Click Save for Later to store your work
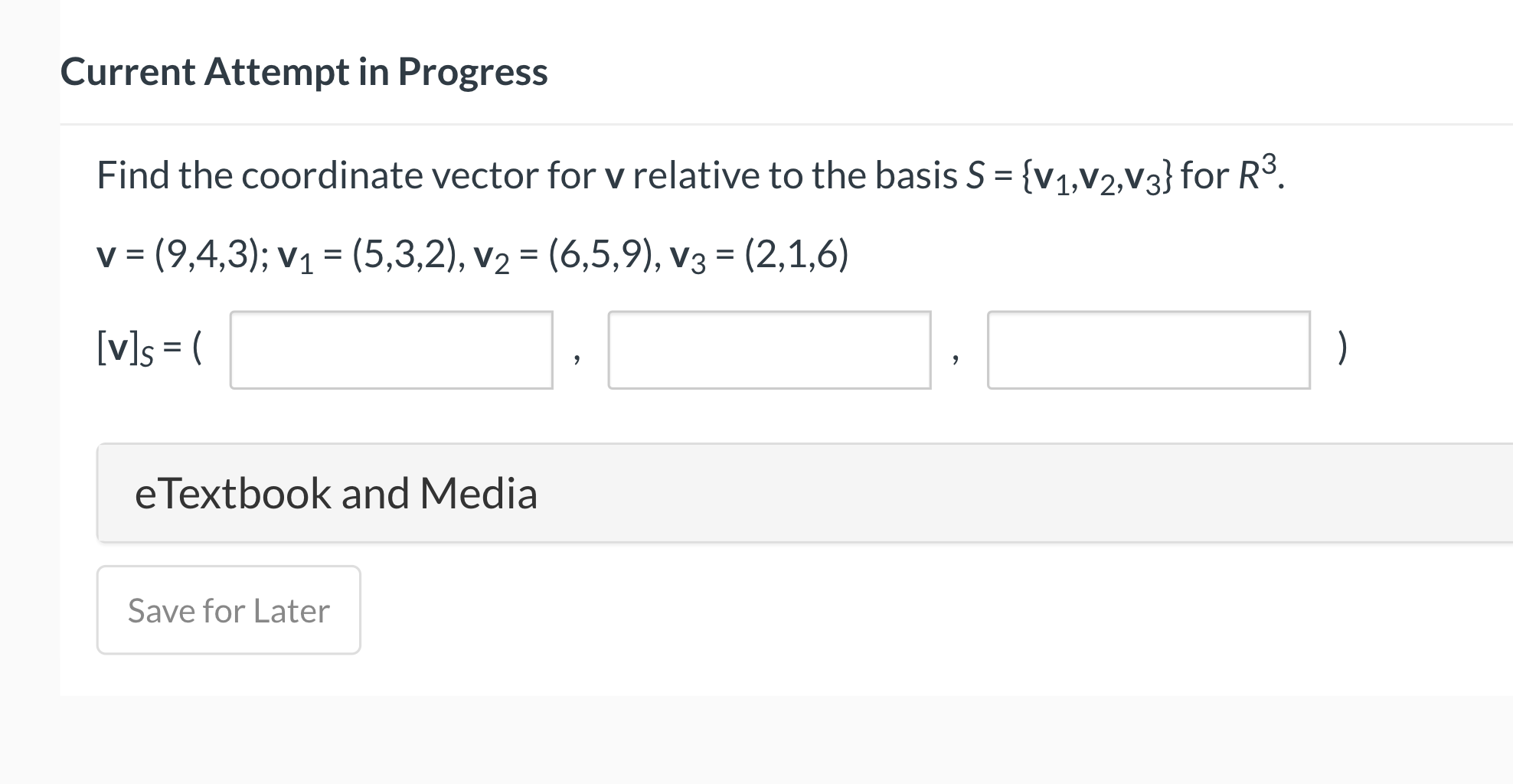Screen dimensions: 1513x784 [x=227, y=609]
